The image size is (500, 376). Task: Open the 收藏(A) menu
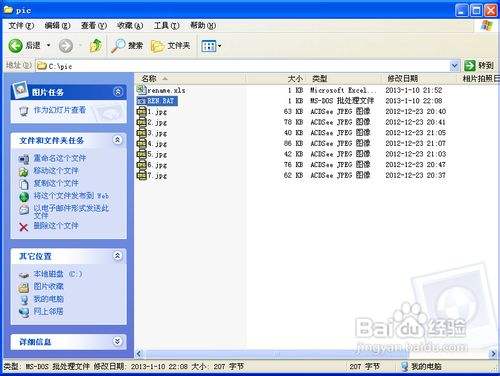click(x=130, y=25)
